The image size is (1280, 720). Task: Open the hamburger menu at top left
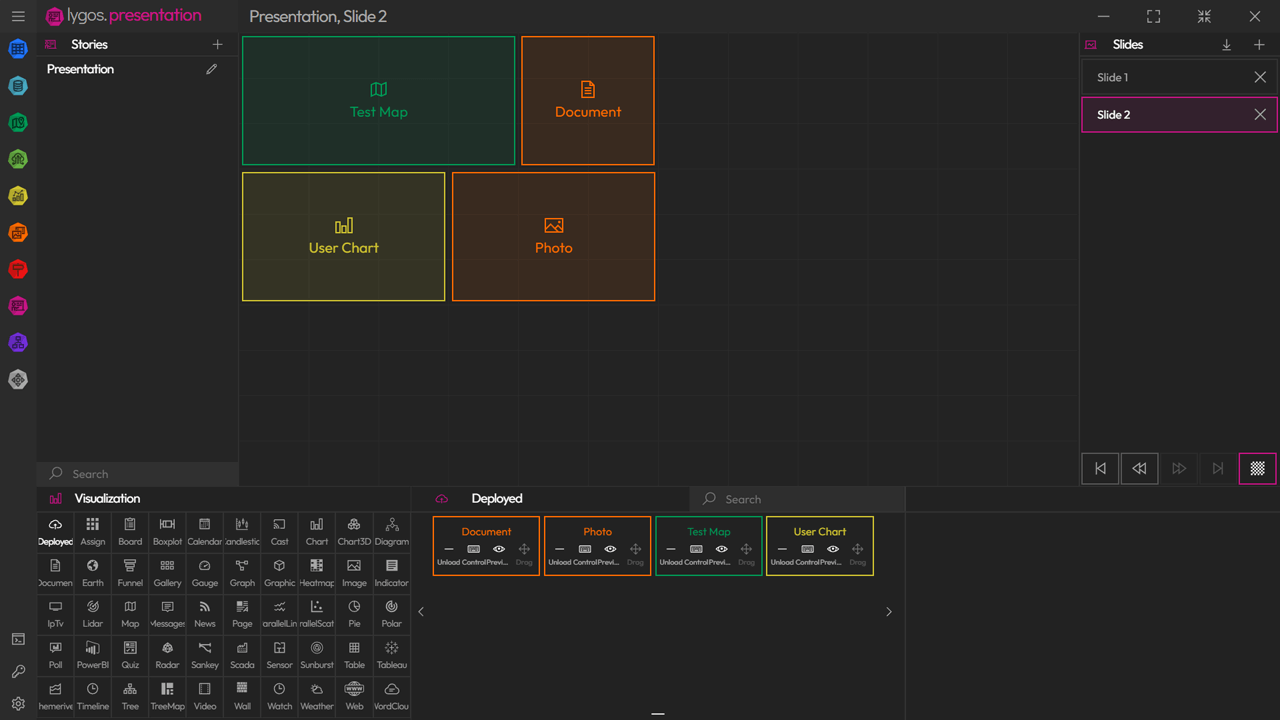(18, 16)
